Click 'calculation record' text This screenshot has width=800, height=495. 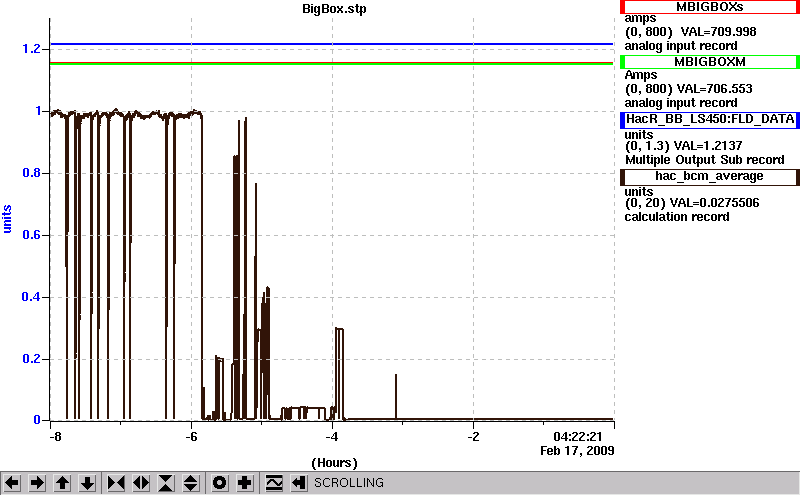coord(677,217)
